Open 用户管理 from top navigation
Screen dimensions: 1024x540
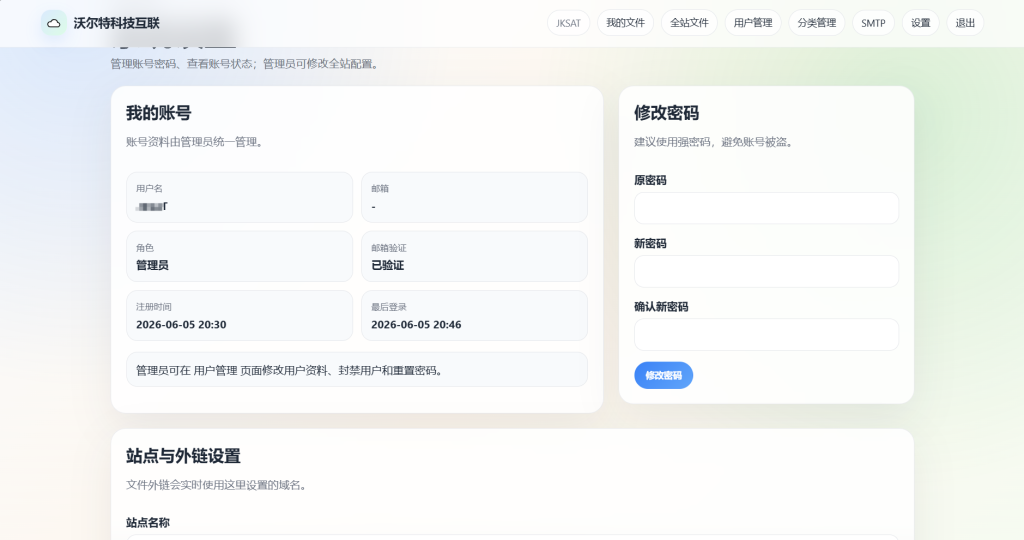click(x=753, y=23)
